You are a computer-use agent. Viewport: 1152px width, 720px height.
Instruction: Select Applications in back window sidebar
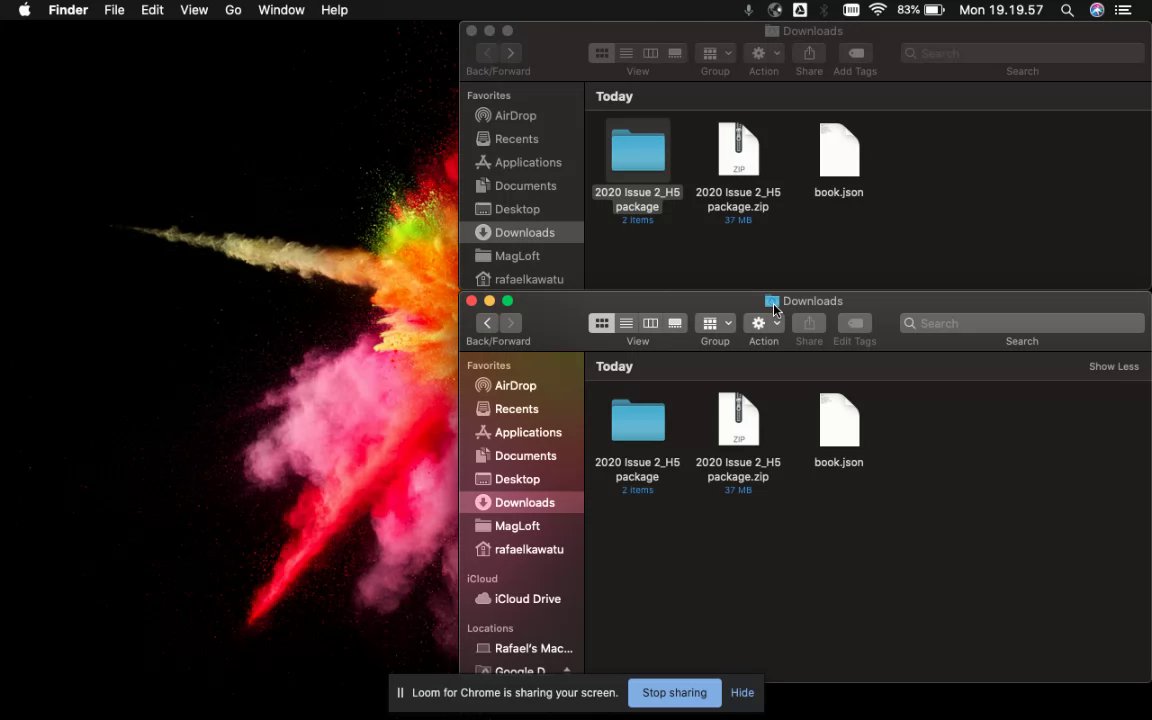521,162
